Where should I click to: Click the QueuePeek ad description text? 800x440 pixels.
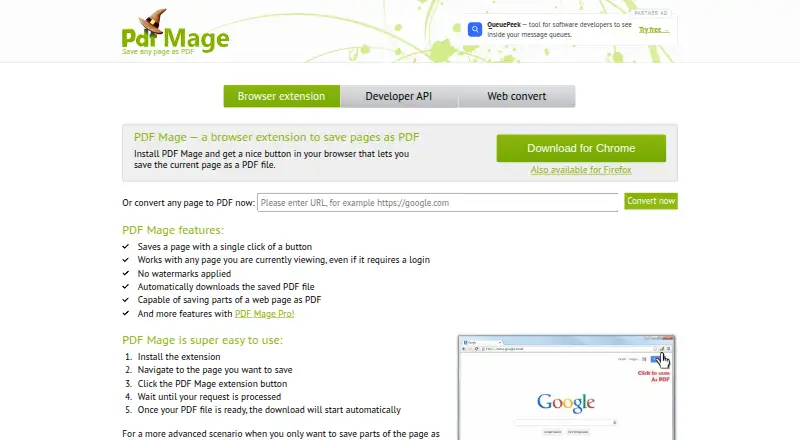click(x=559, y=30)
